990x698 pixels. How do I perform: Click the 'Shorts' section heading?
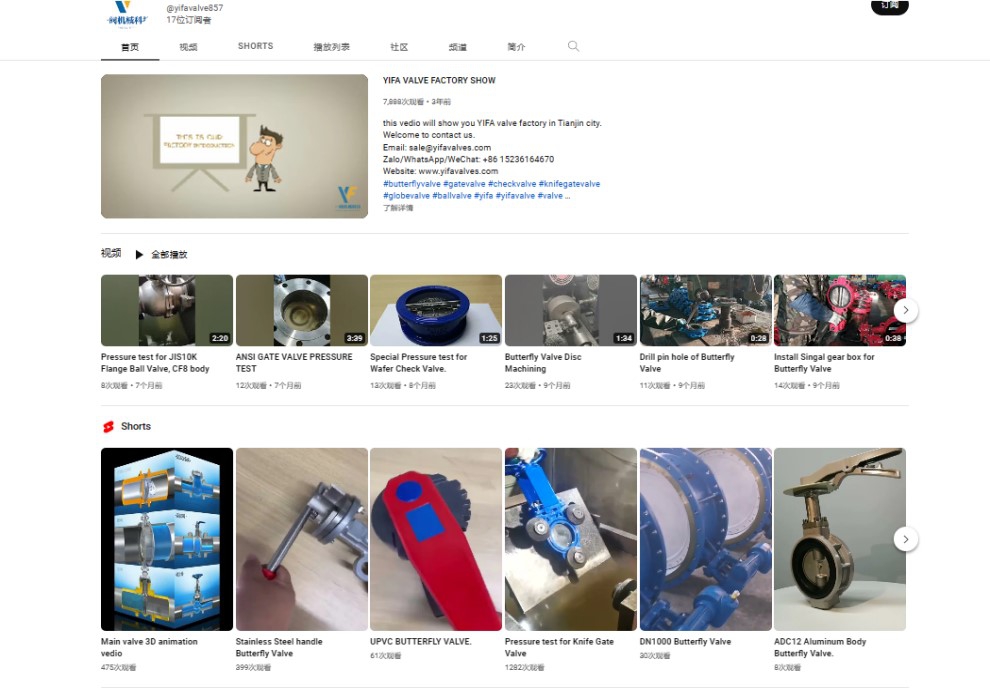[136, 427]
